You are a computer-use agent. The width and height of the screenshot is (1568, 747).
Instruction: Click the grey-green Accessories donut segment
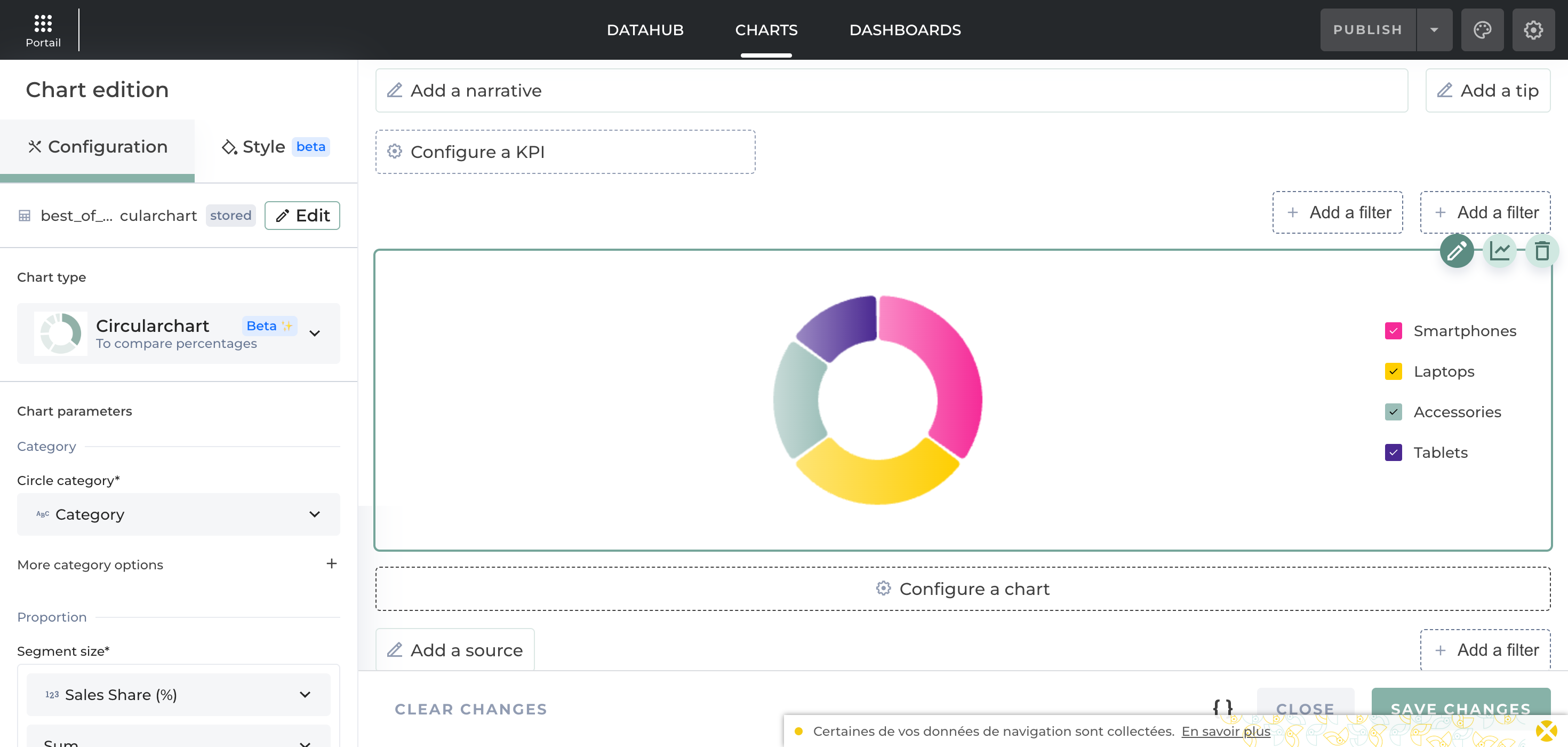797,399
